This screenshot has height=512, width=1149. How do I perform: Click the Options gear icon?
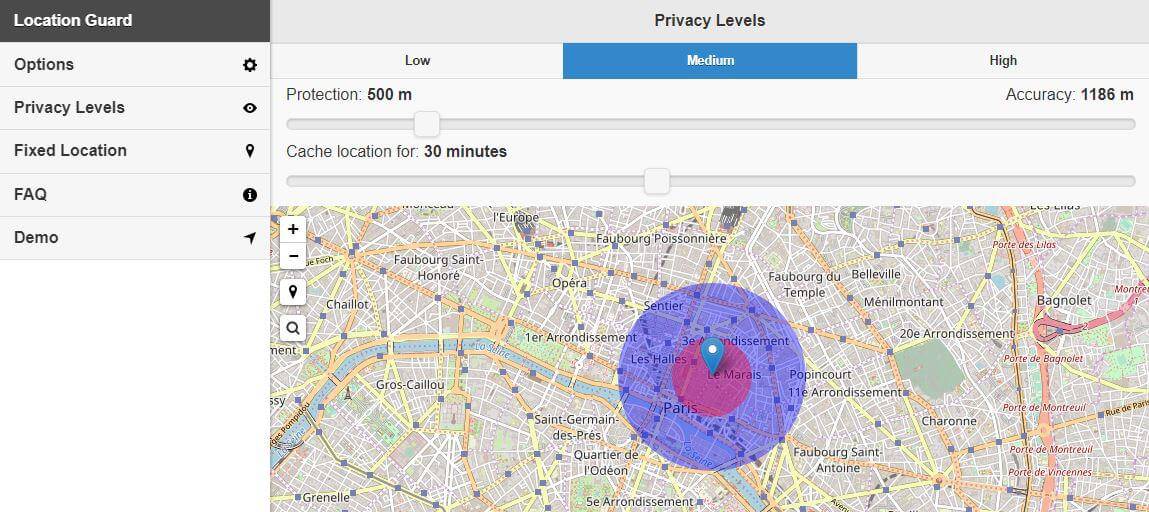point(250,64)
